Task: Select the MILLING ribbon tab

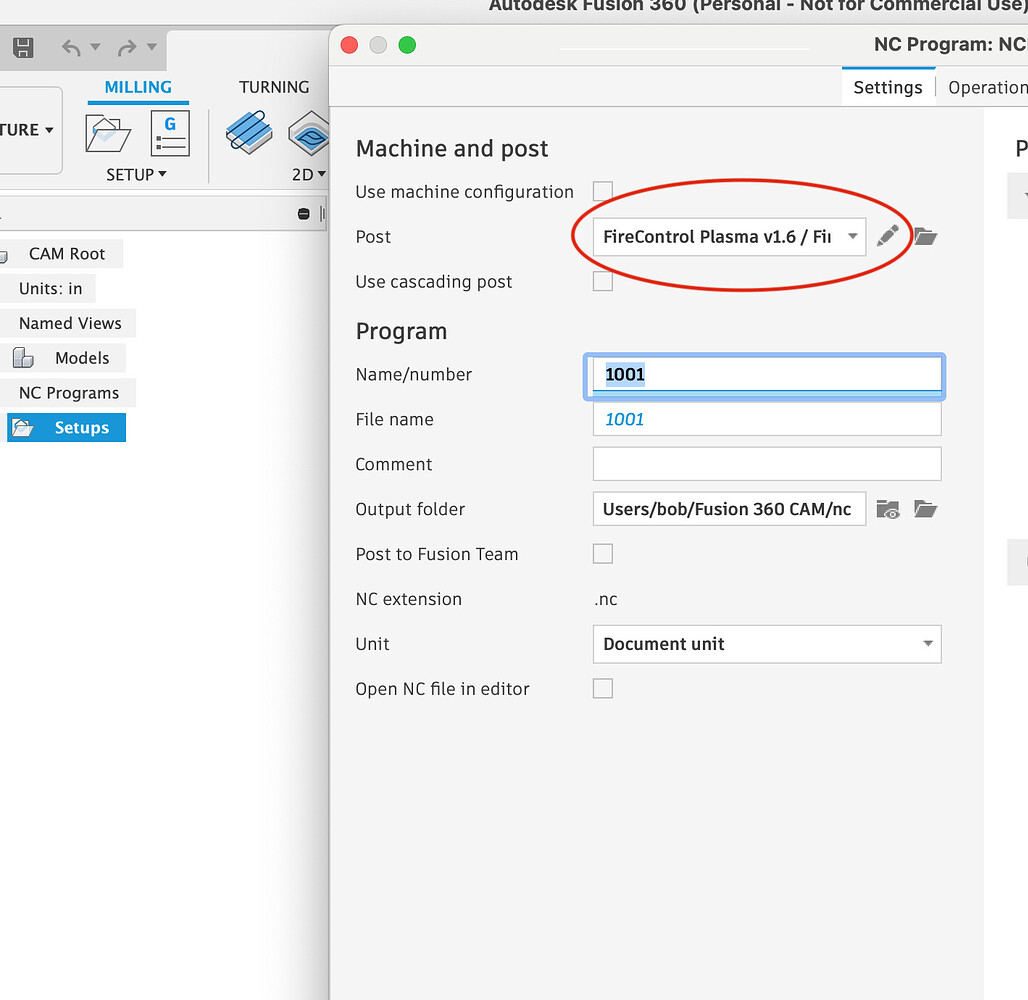Action: click(138, 87)
